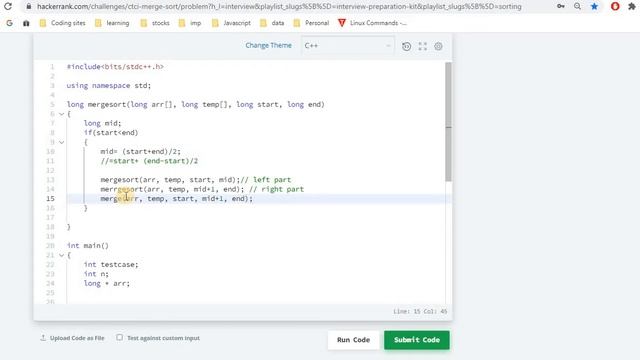
Task: Reset code with the history icon
Action: 407,46
